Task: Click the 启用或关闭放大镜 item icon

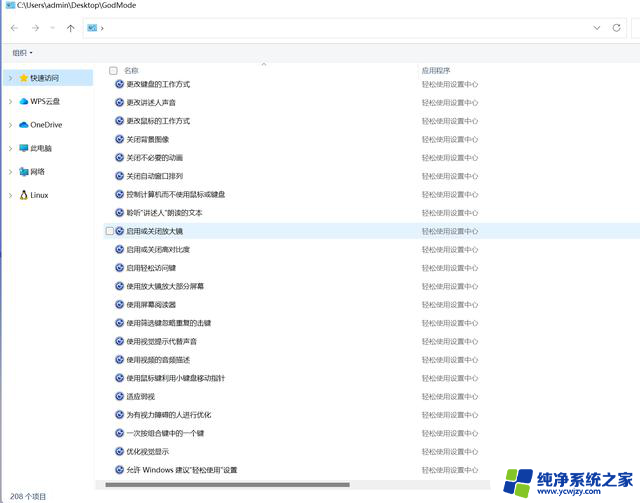Action: (x=119, y=231)
